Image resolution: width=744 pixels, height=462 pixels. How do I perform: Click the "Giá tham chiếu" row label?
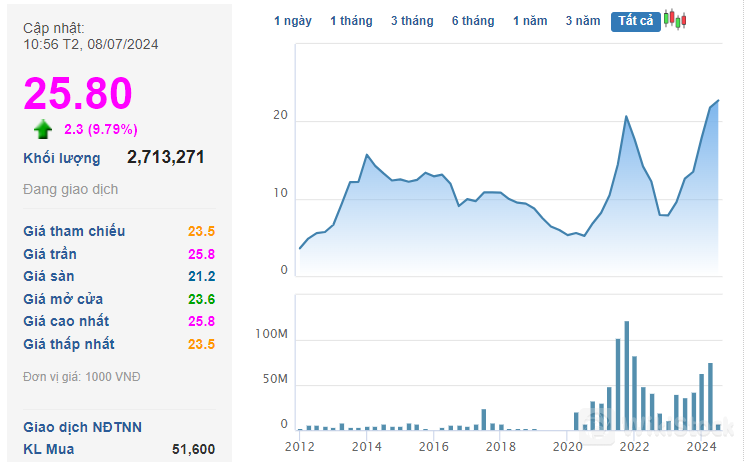click(x=74, y=231)
